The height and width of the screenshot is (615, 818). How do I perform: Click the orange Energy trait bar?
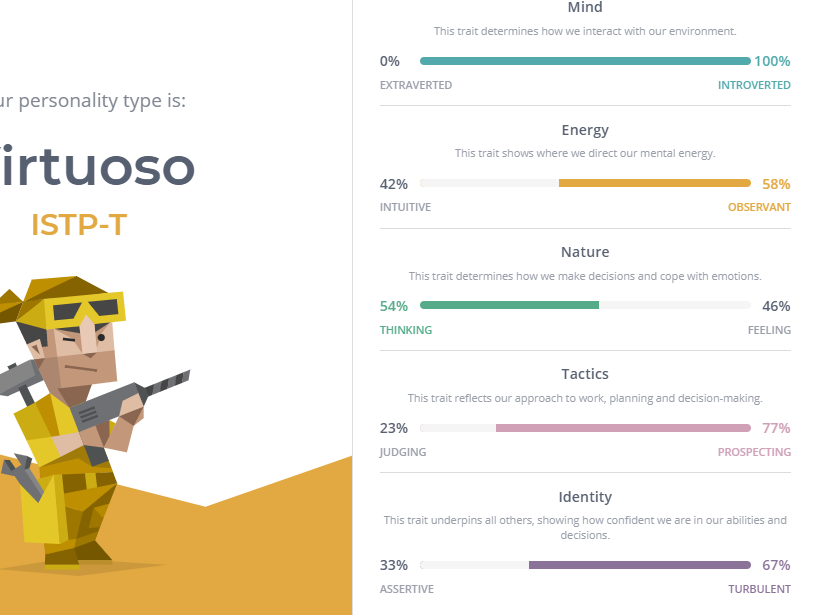coord(654,184)
